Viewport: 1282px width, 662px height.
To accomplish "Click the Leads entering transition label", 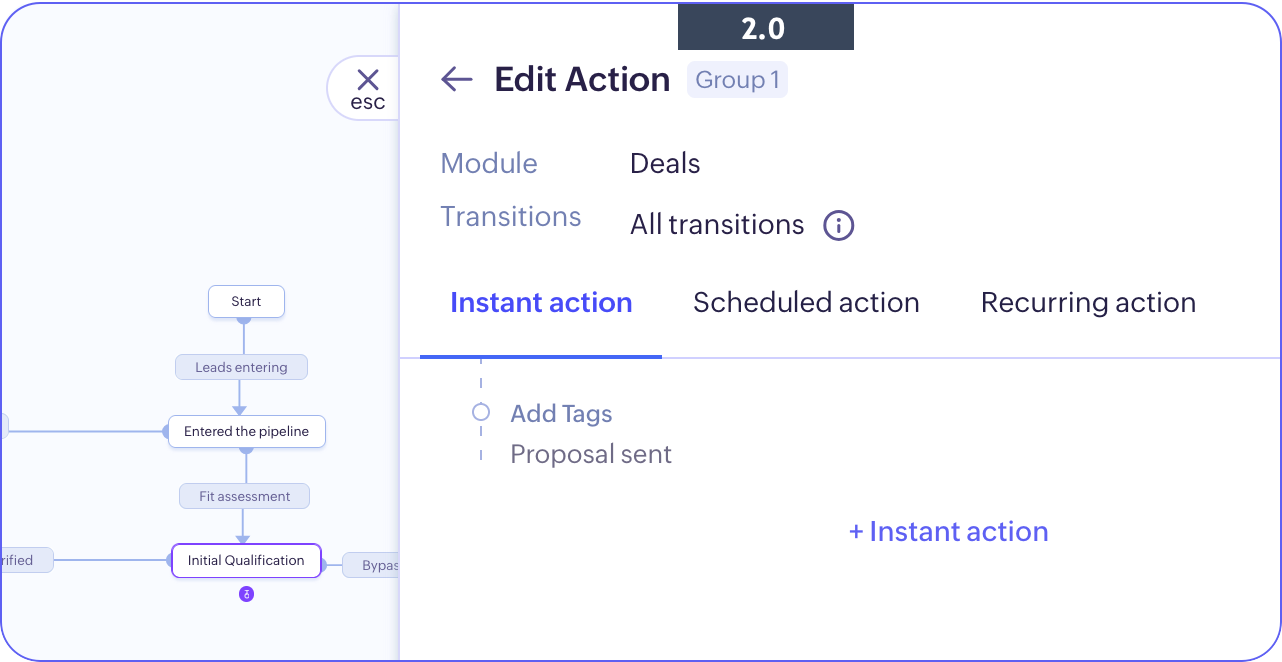I will tap(241, 367).
